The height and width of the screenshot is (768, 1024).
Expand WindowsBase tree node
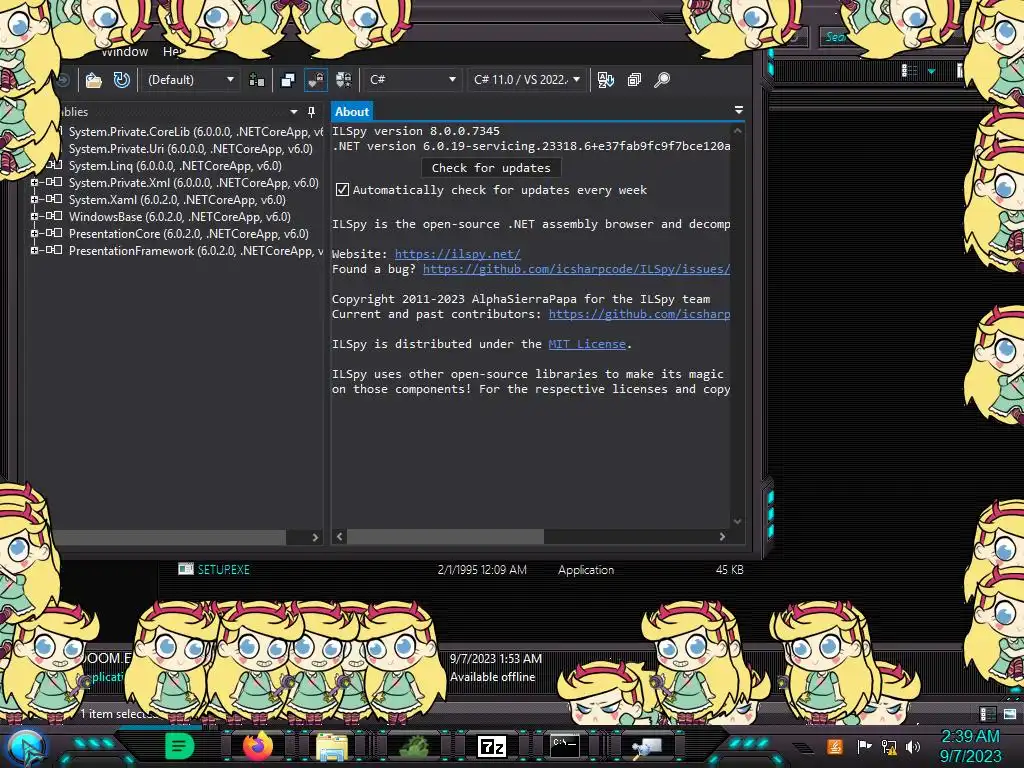[x=34, y=216]
